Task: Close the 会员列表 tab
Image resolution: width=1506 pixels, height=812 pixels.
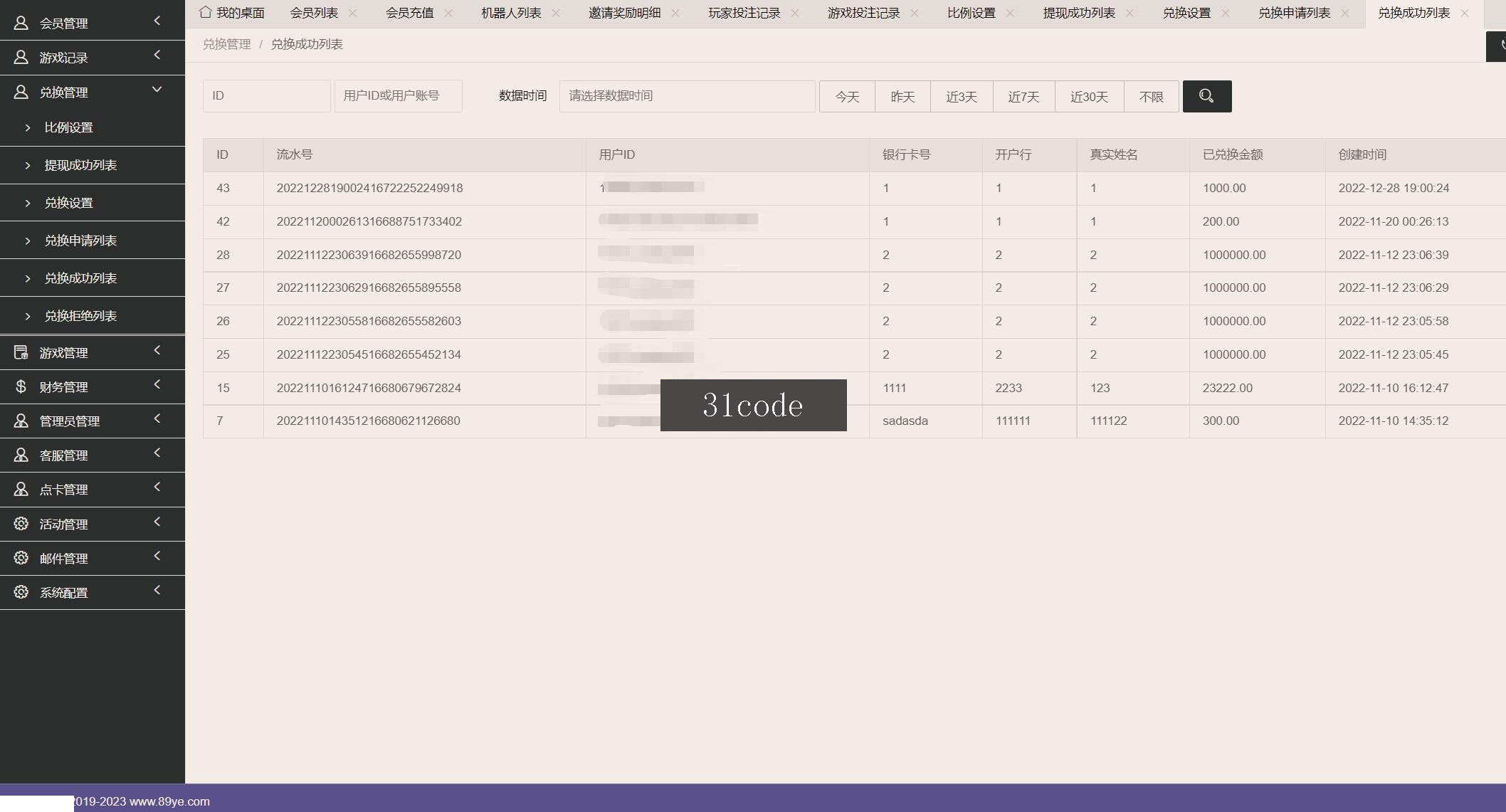Action: click(x=353, y=13)
